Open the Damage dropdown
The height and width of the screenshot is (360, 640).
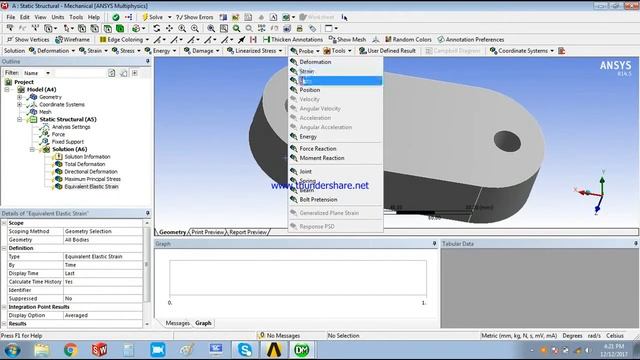click(202, 51)
